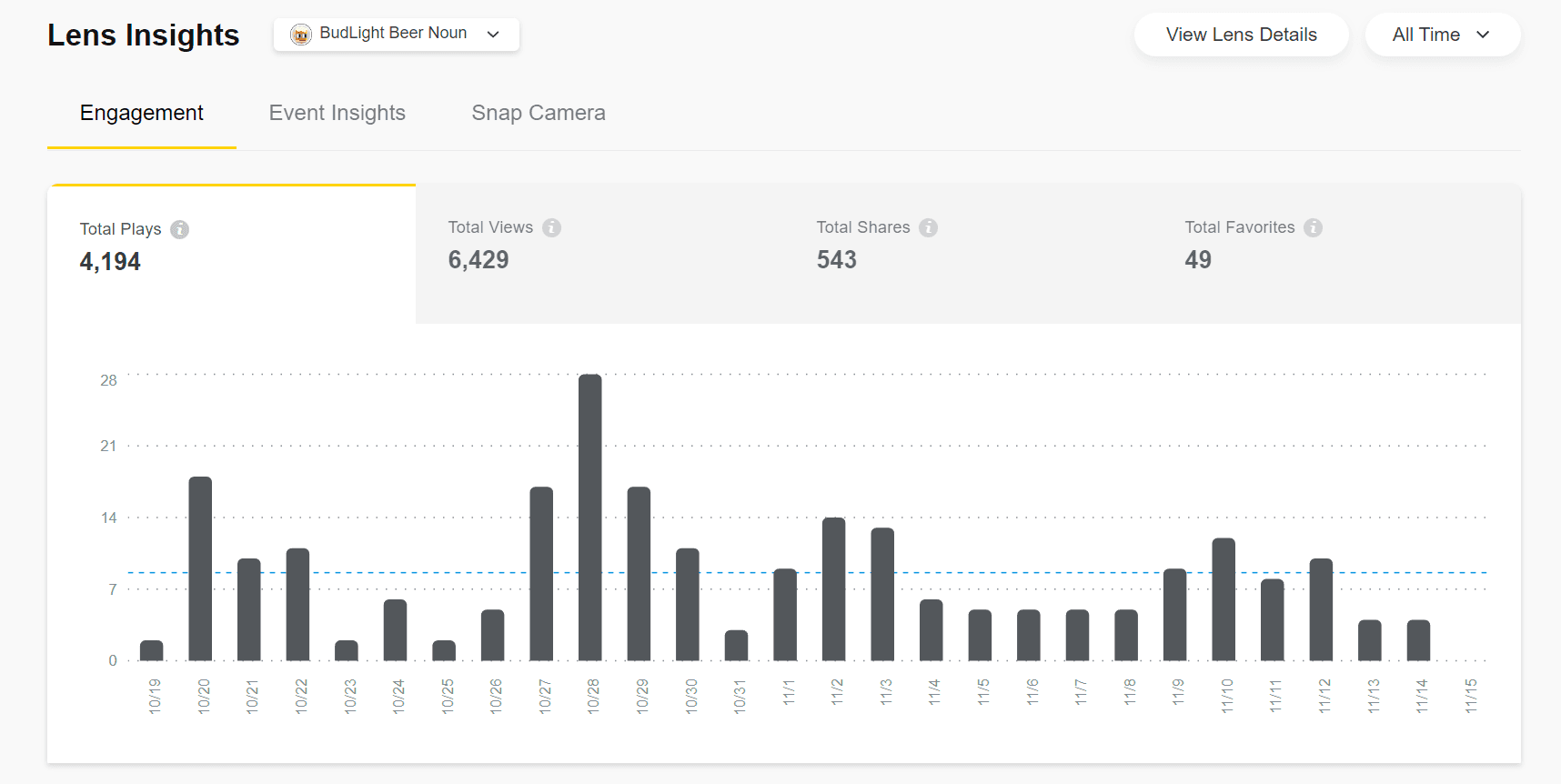Click the info icon beside Total Views

tap(552, 227)
